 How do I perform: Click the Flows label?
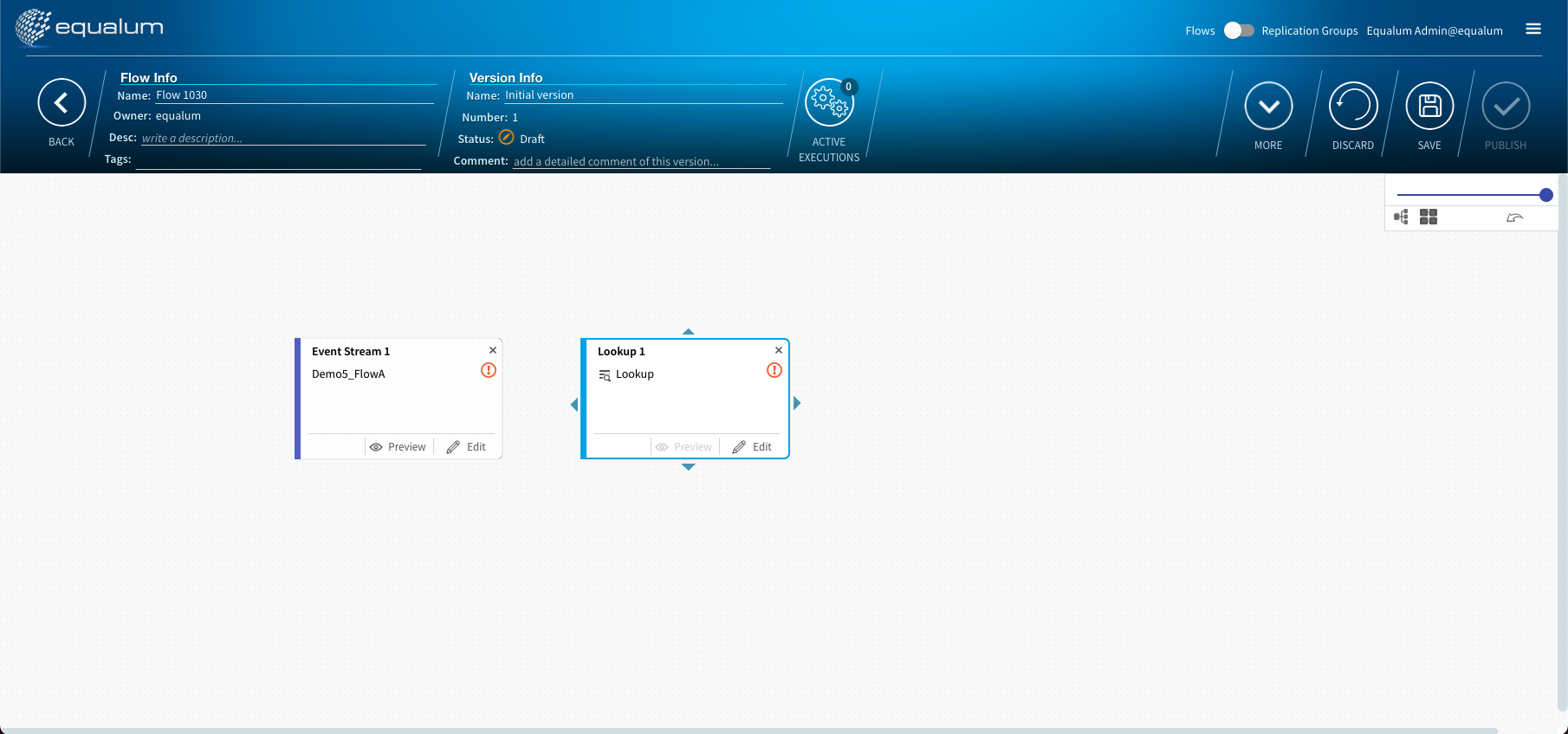click(x=1200, y=30)
